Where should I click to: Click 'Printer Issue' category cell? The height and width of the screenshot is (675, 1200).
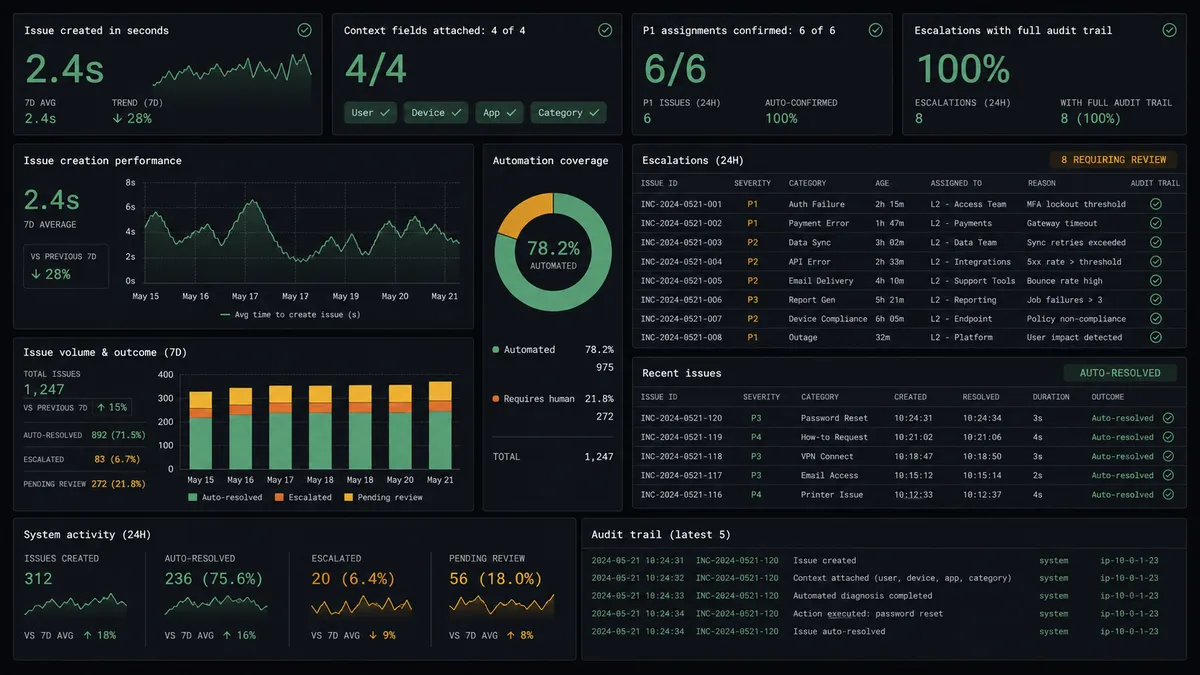(832, 495)
